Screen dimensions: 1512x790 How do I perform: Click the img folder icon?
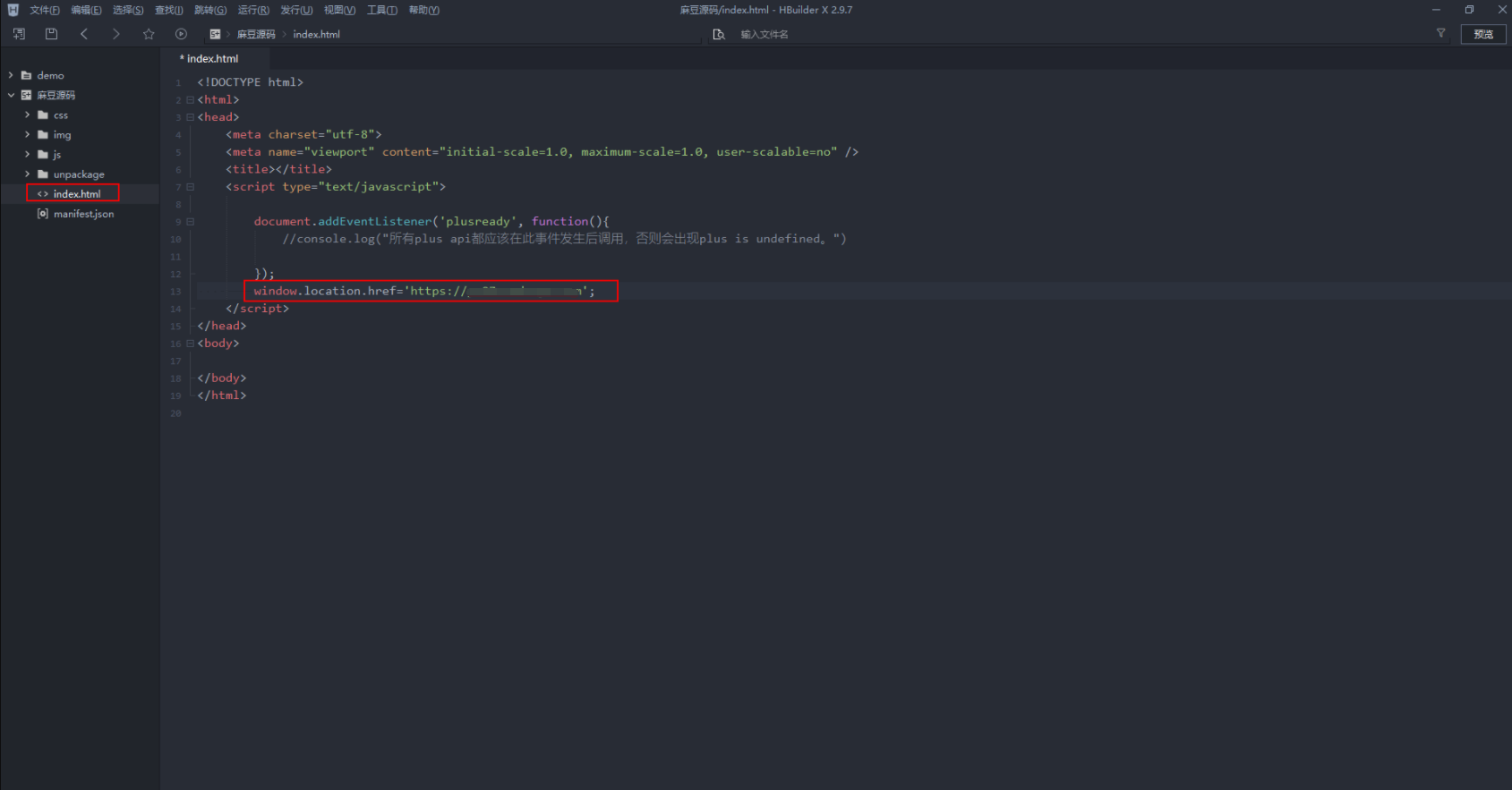pos(43,134)
